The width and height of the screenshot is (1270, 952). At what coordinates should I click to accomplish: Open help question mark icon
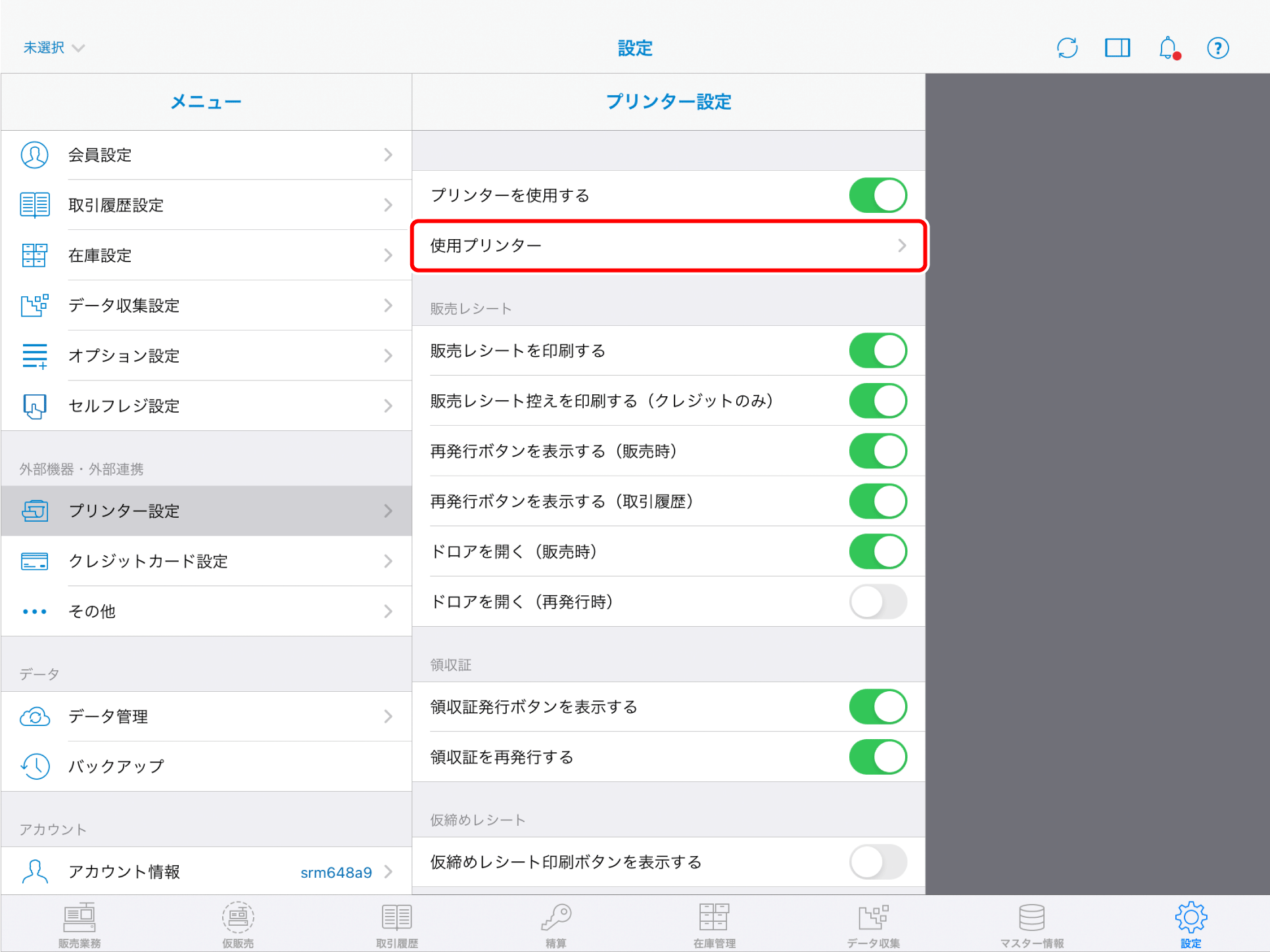click(x=1217, y=48)
